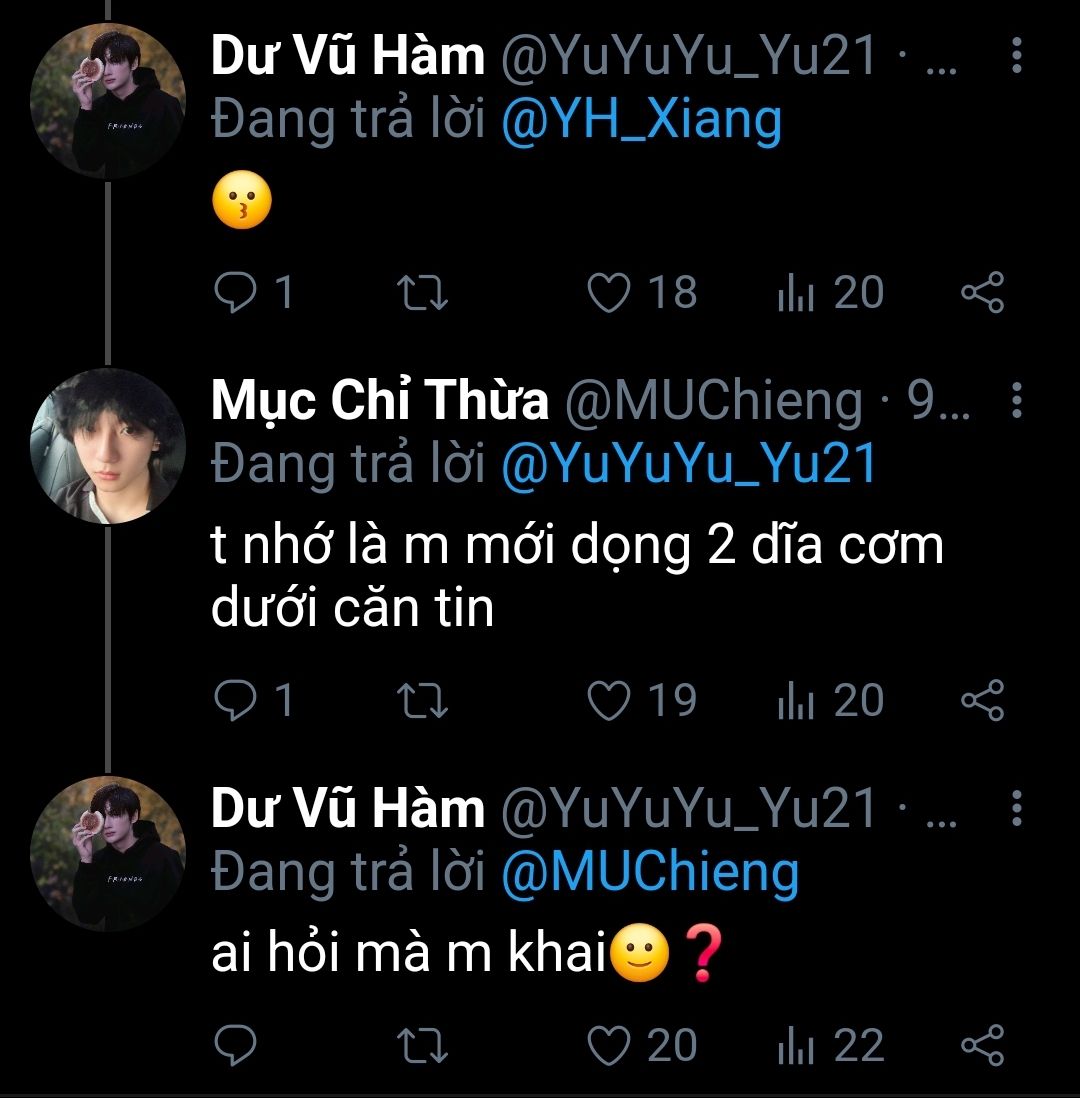1080x1098 pixels.
Task: Share the last 'ai hỏi mà m khai' tweet
Action: tap(981, 1045)
